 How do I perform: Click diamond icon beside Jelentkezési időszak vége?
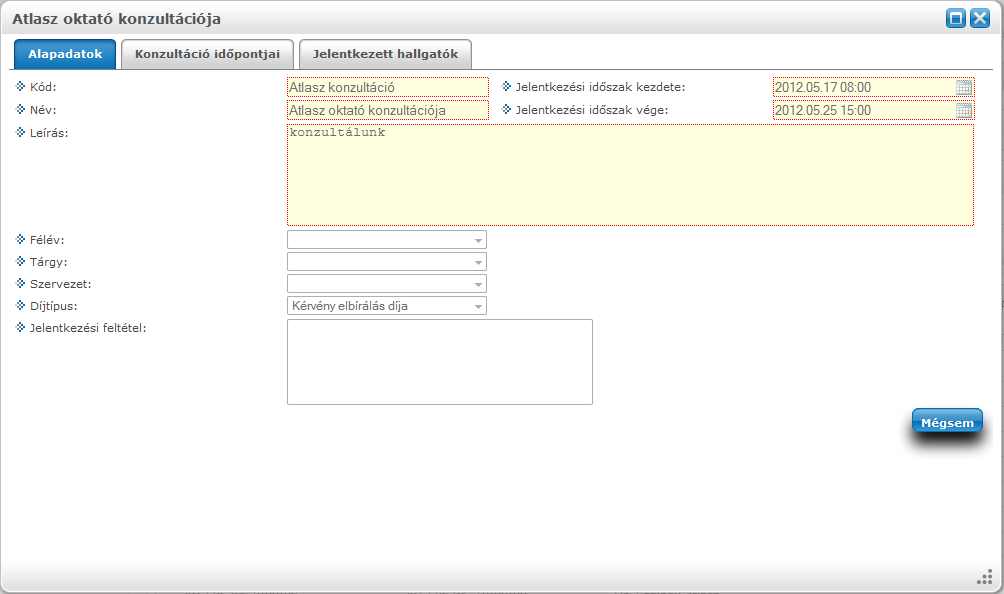click(x=506, y=109)
